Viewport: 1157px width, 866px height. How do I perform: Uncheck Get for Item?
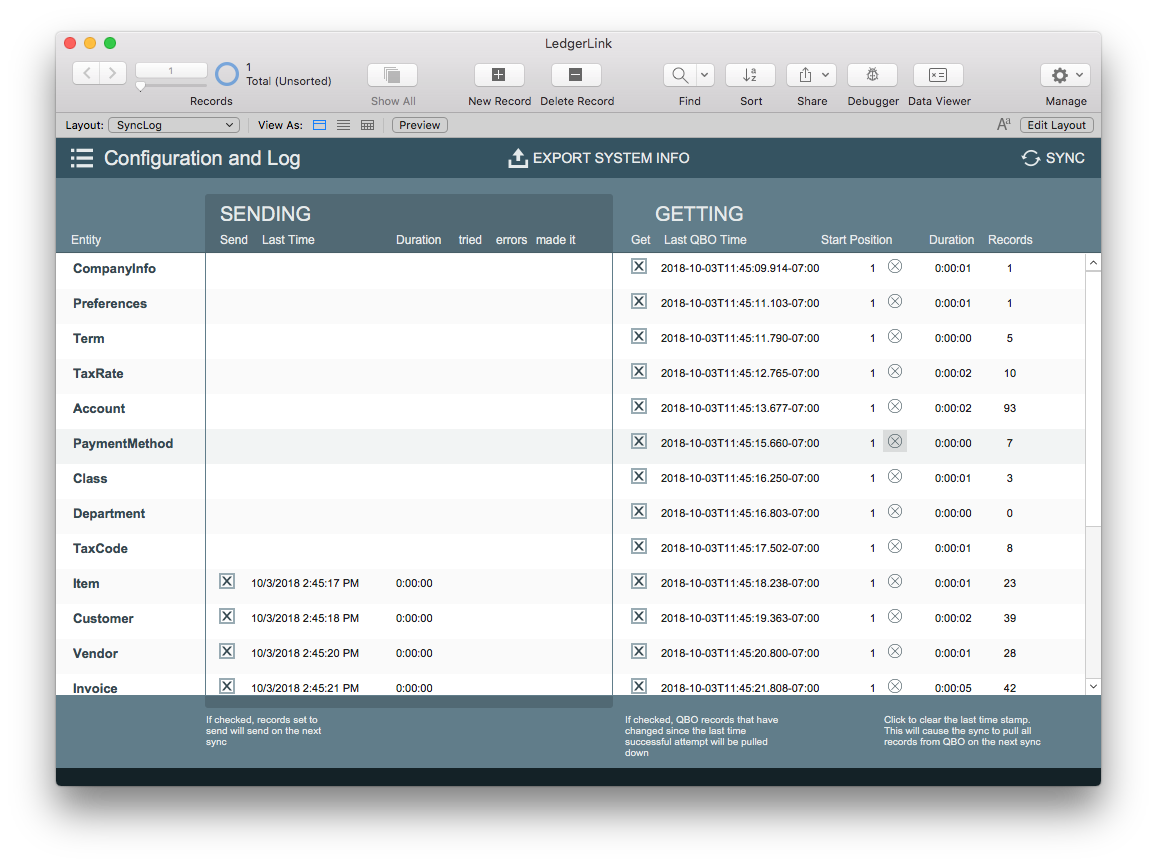coord(639,581)
